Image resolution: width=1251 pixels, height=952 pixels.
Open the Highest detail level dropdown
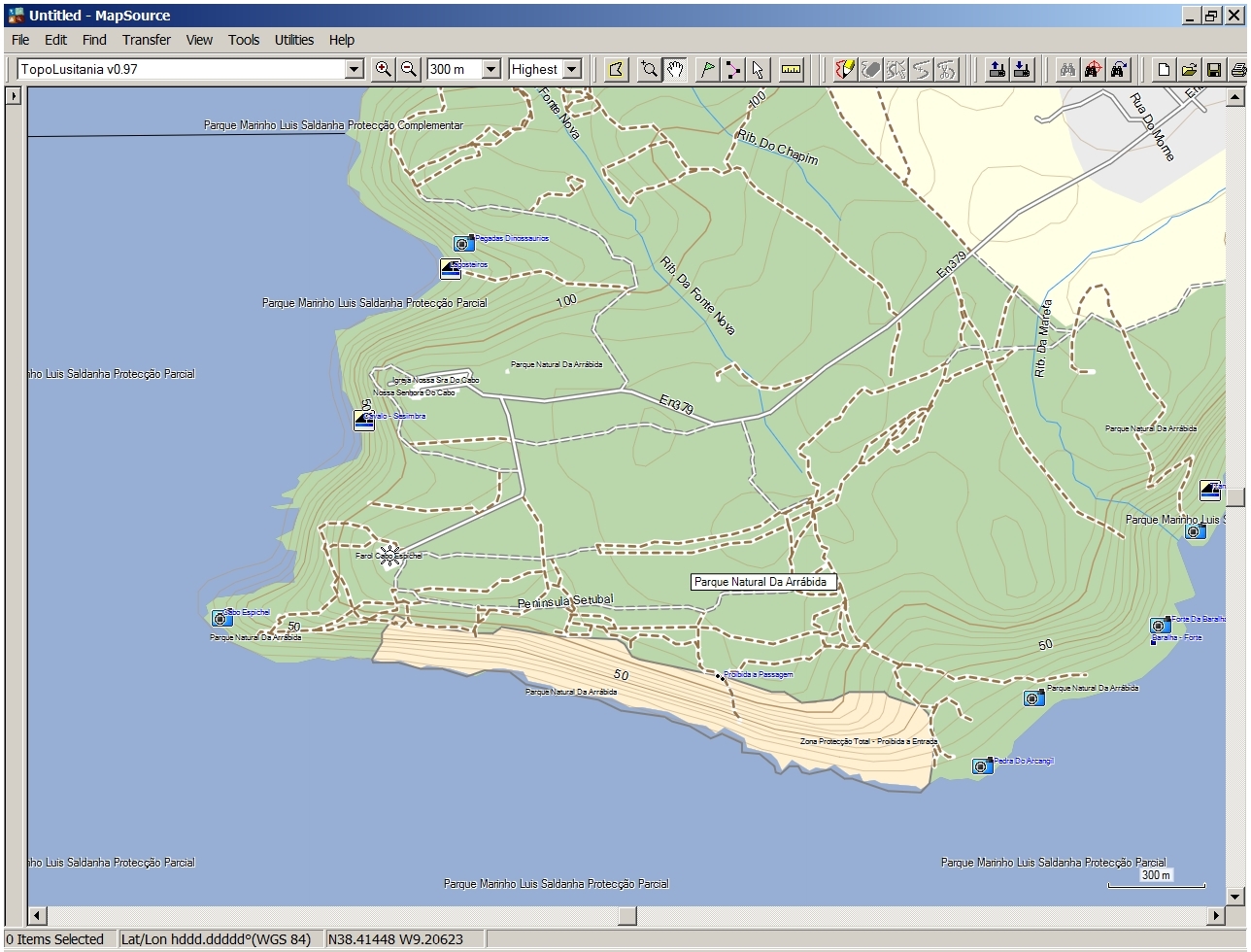pos(572,69)
